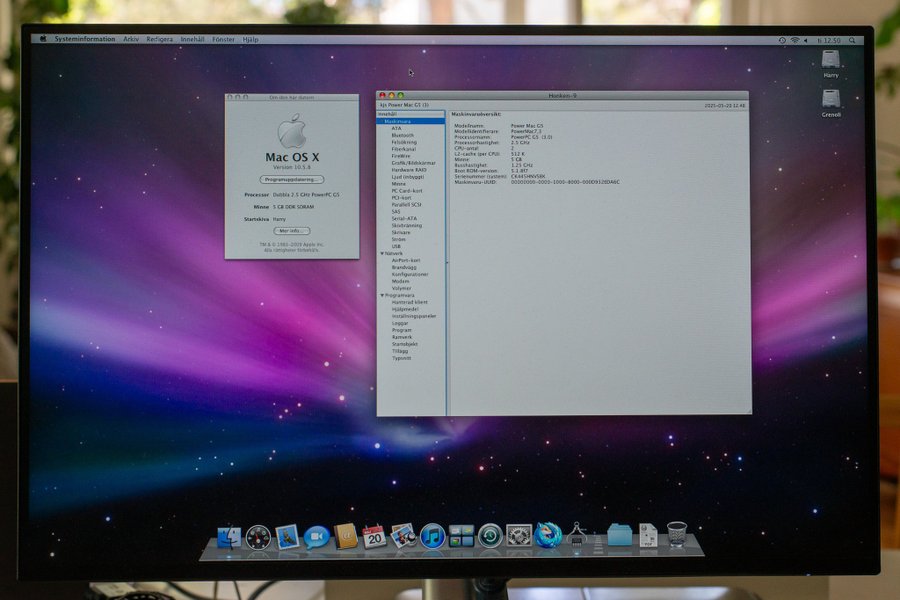Select PCI-kort in the sidebar
Image resolution: width=900 pixels, height=600 pixels.
click(401, 198)
